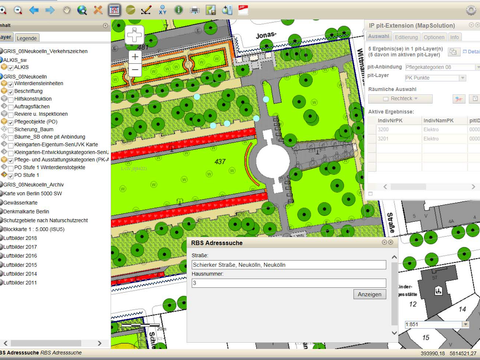
Task: Zoom in with the map plus button
Action: coord(135,57)
